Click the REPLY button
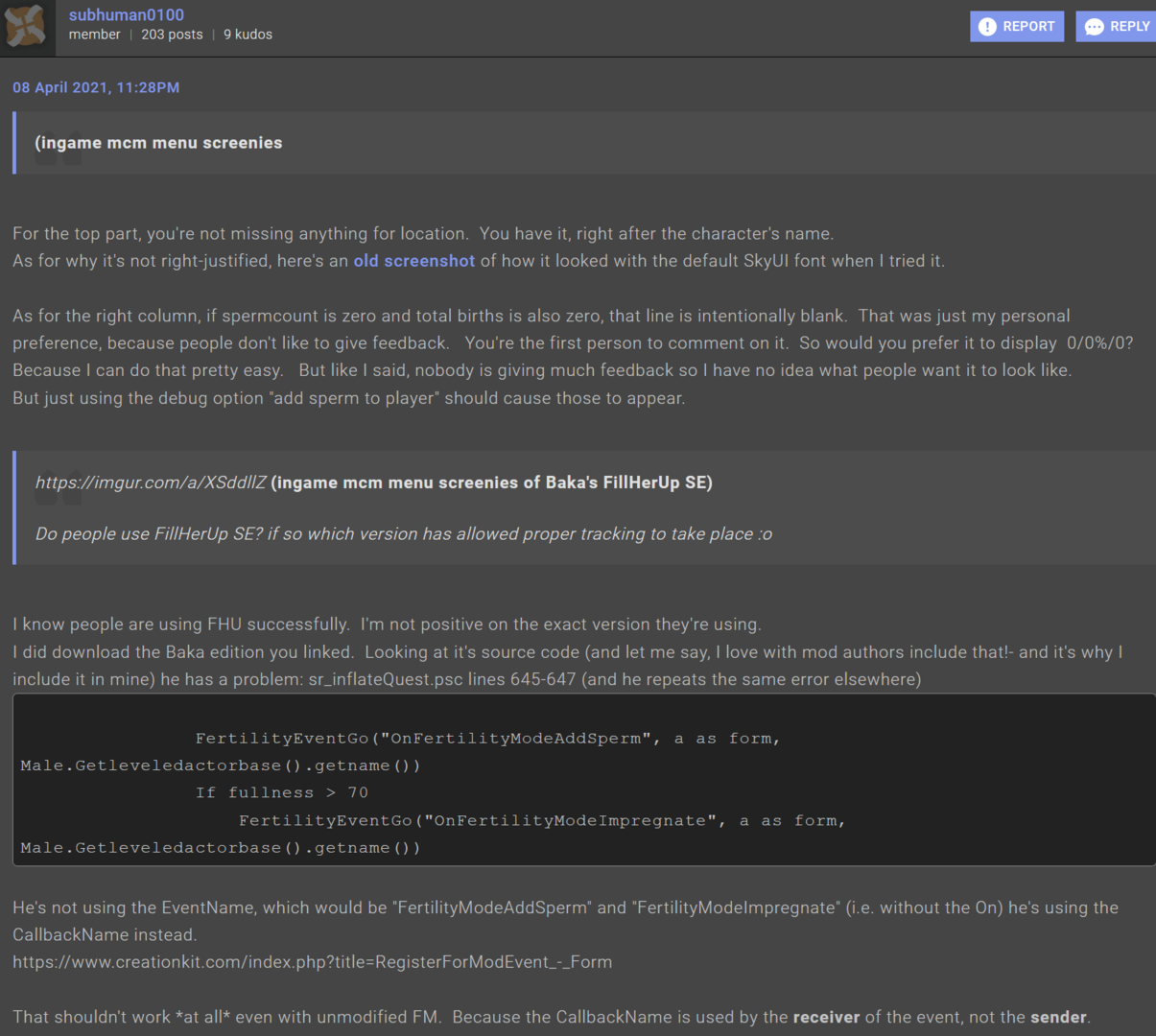This screenshot has height=1036, width=1156. pos(1117,26)
